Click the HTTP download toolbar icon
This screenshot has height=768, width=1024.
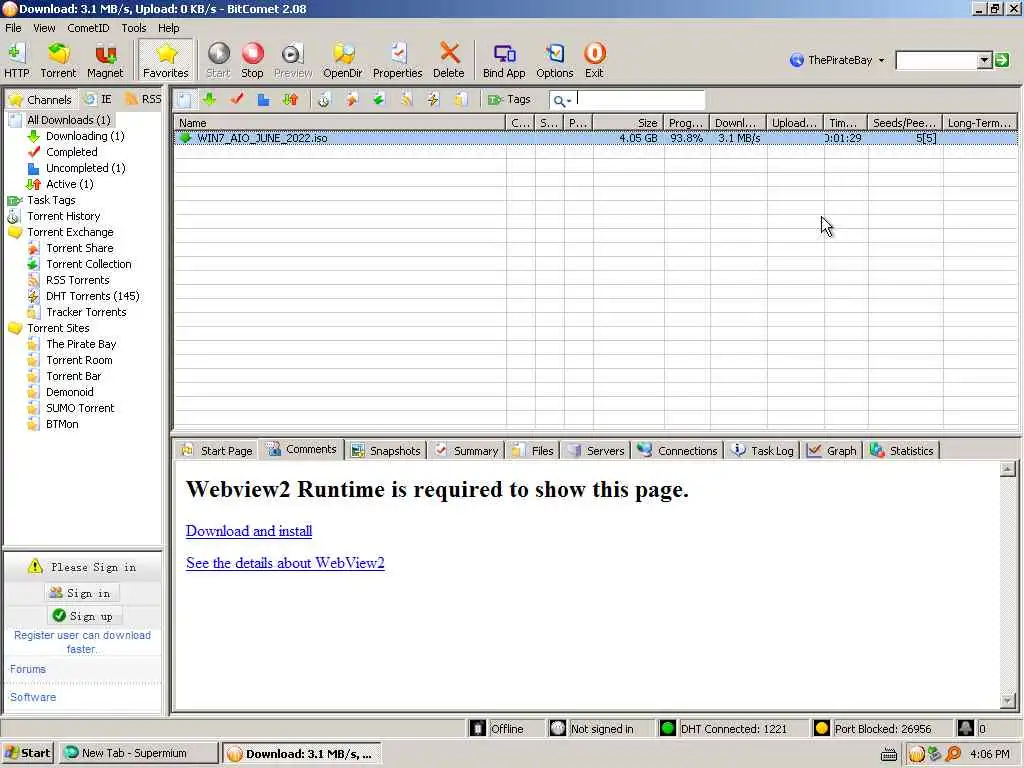pyautogui.click(x=16, y=60)
